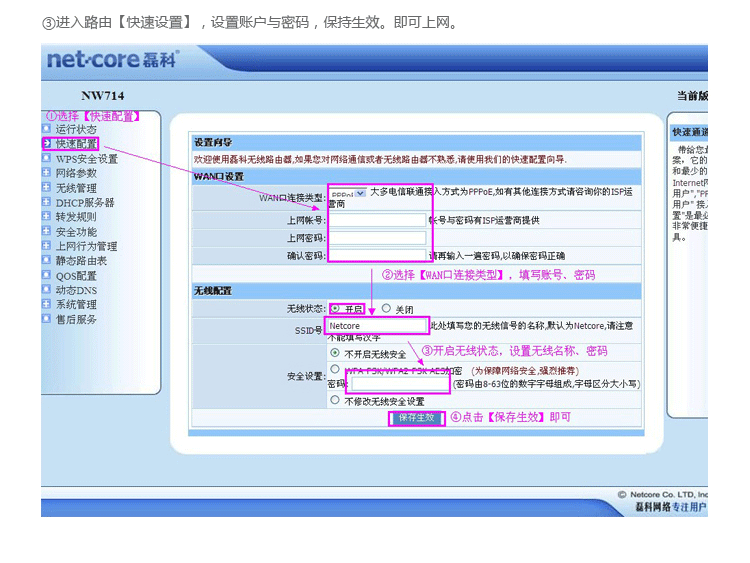Select the 不修改无线安全设置 radio option

(x=335, y=400)
